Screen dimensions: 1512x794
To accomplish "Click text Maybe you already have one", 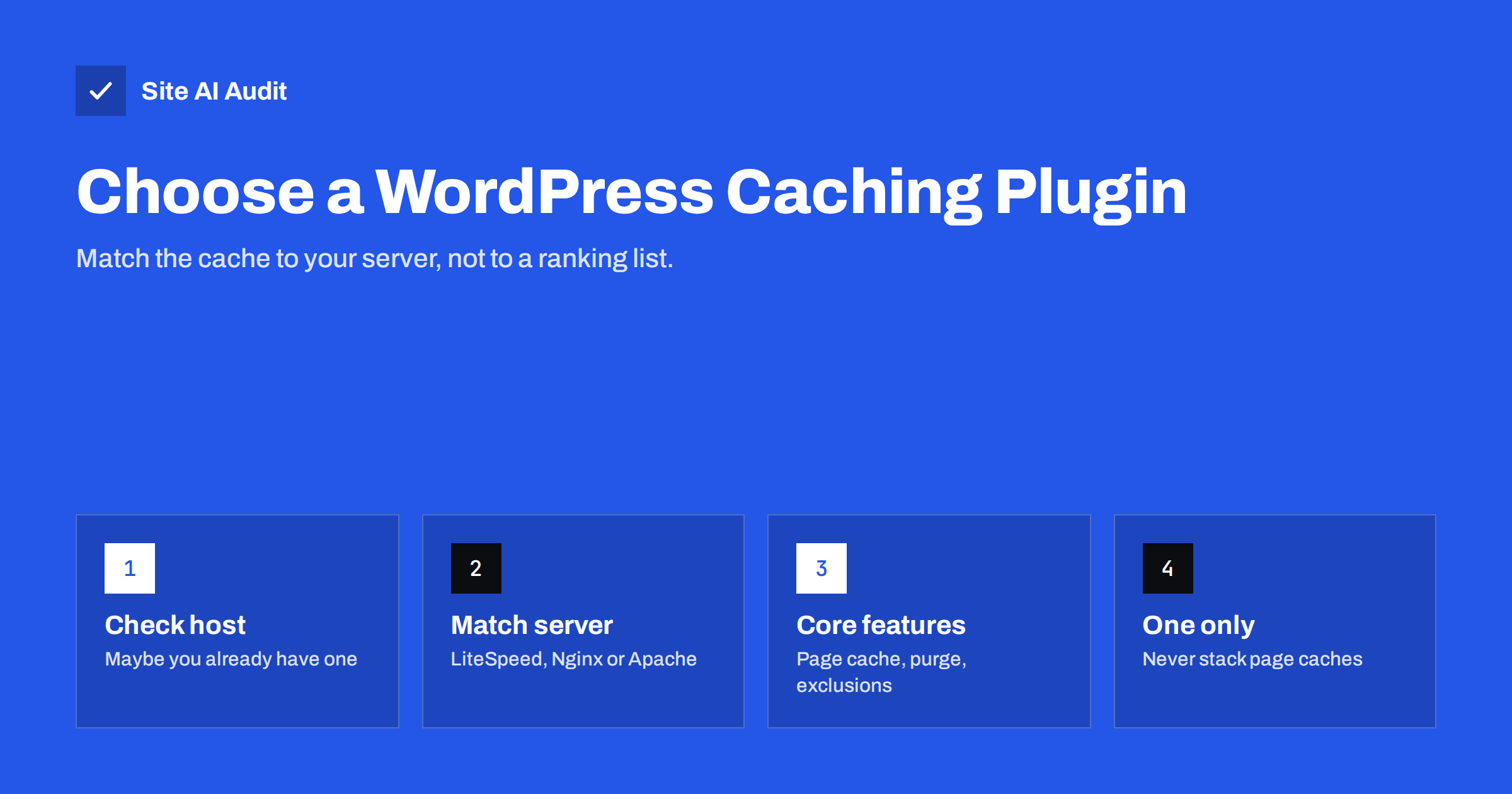I will [231, 659].
